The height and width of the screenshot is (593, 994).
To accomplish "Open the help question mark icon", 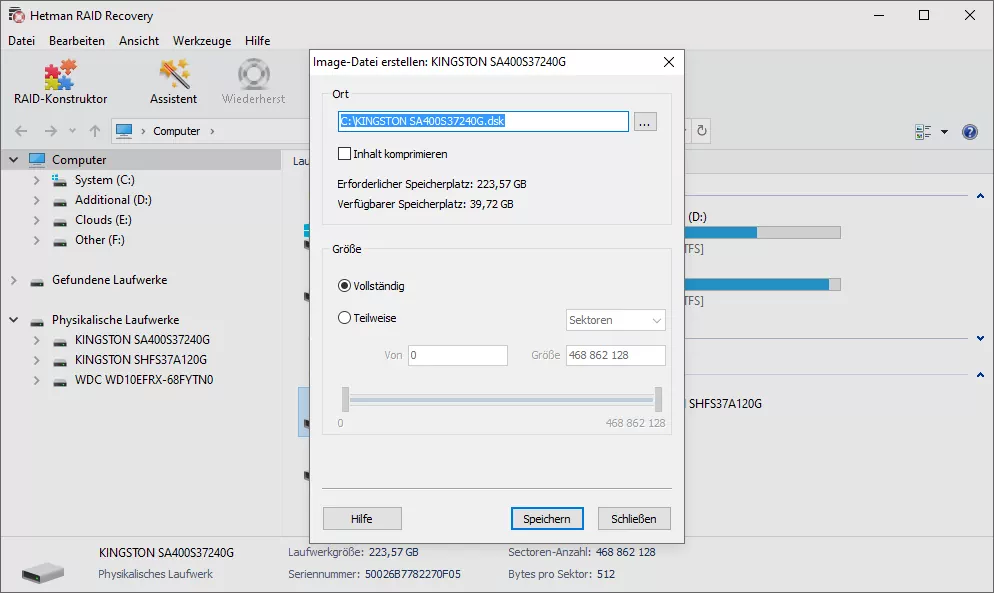I will 970,132.
